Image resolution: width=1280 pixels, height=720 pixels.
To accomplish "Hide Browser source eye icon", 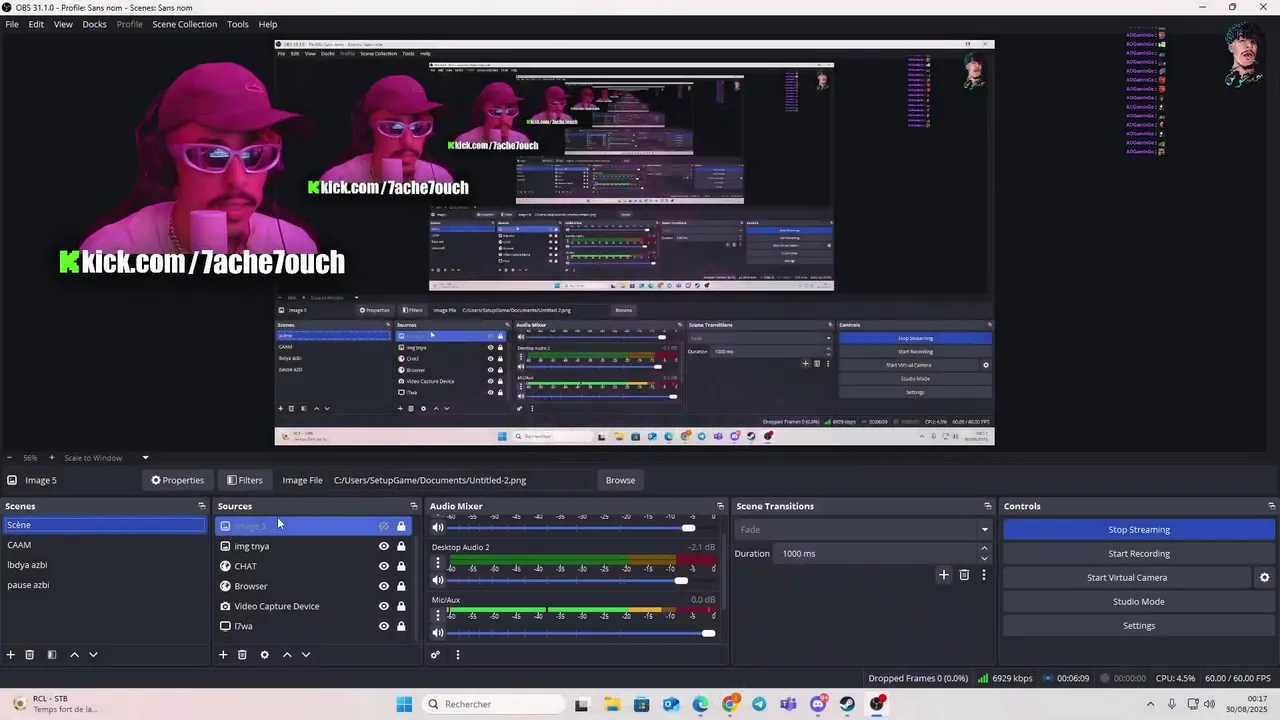I will pos(383,586).
